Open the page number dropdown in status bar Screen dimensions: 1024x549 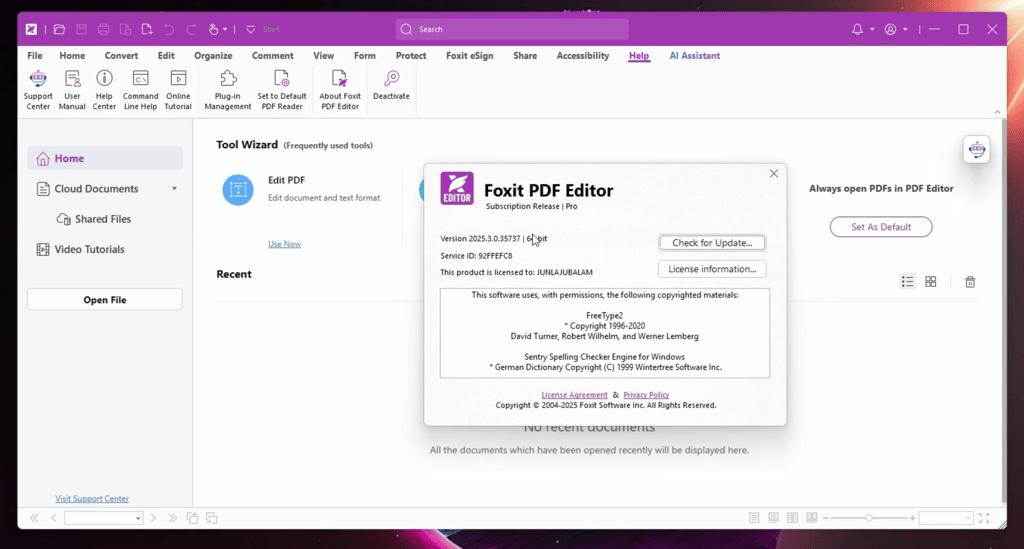138,518
